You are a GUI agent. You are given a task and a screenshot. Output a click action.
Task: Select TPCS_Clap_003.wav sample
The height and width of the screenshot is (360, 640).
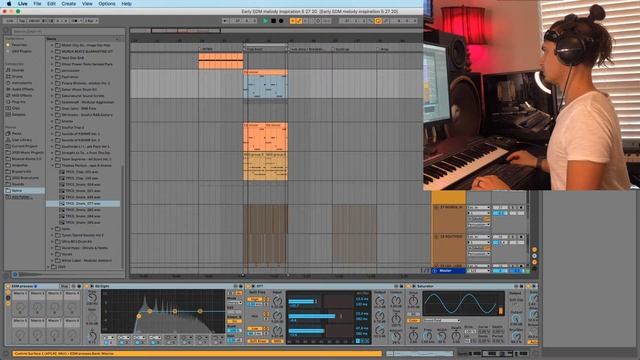pos(82,172)
